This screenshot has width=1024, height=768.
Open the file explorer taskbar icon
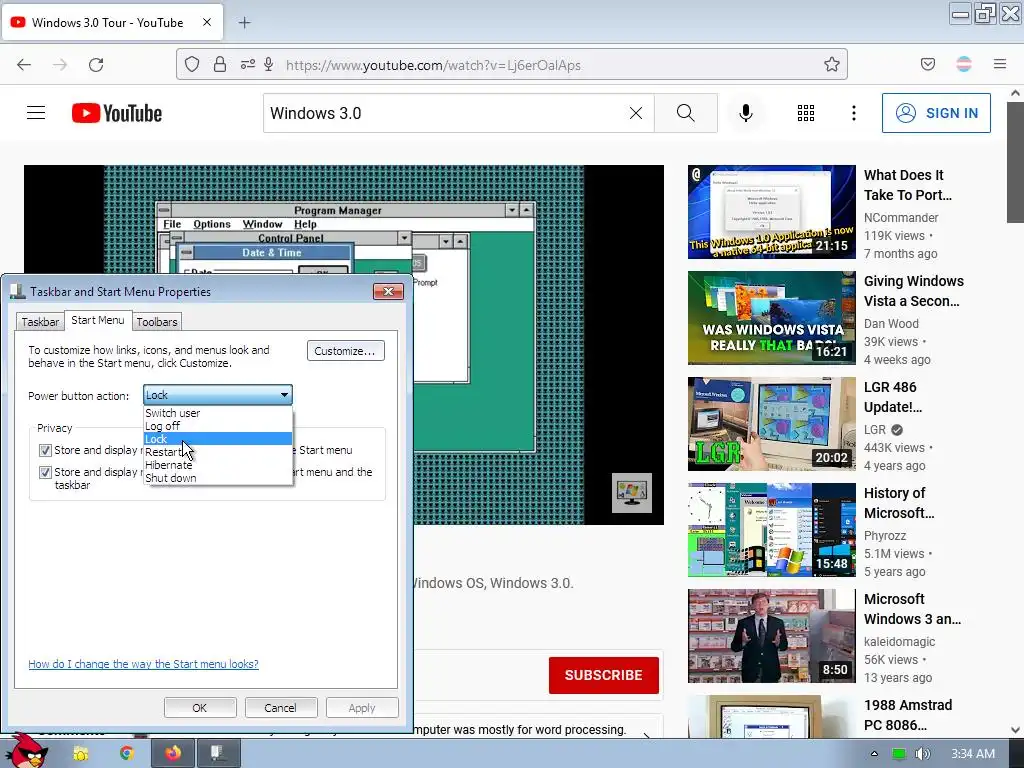click(x=81, y=754)
